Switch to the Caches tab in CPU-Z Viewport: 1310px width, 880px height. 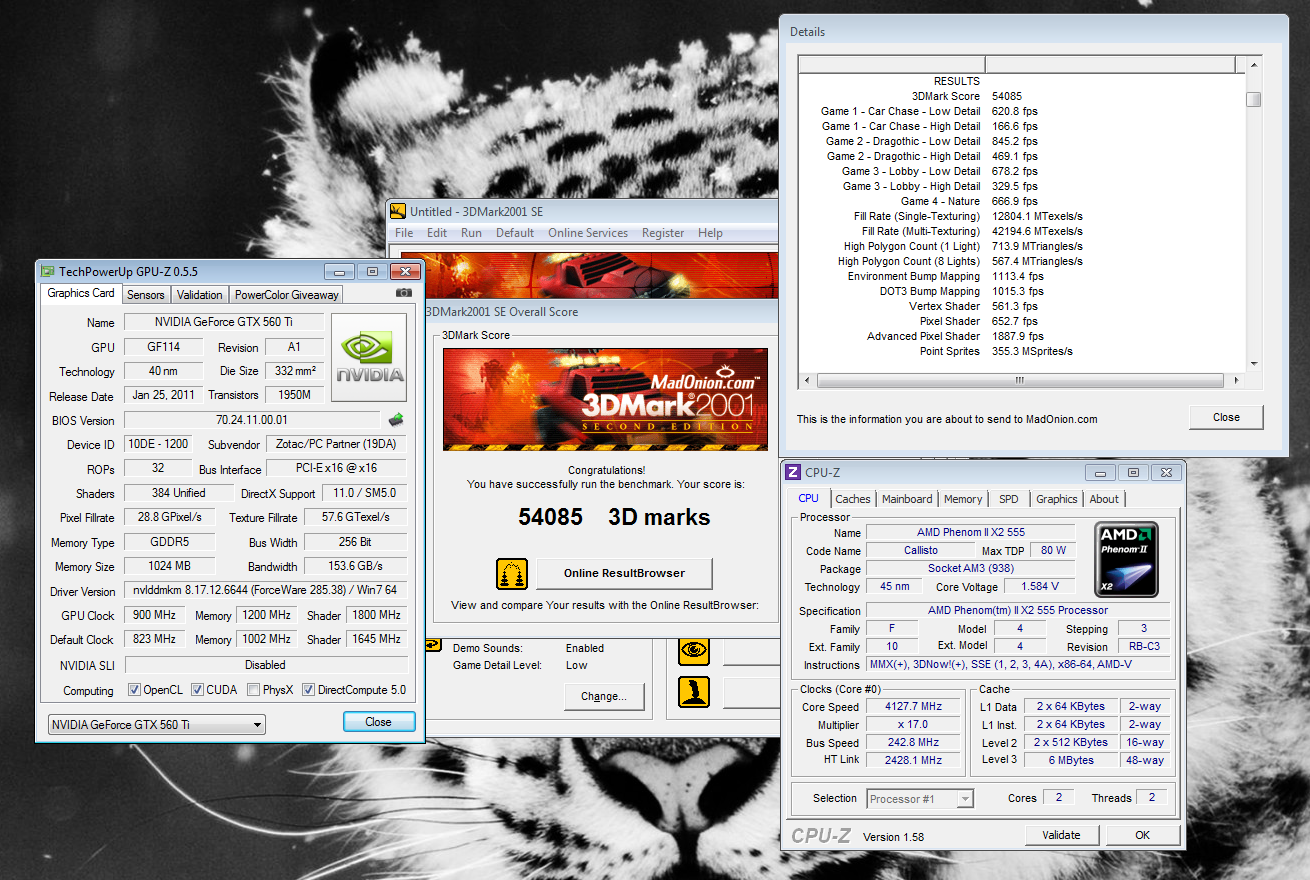pyautogui.click(x=853, y=499)
